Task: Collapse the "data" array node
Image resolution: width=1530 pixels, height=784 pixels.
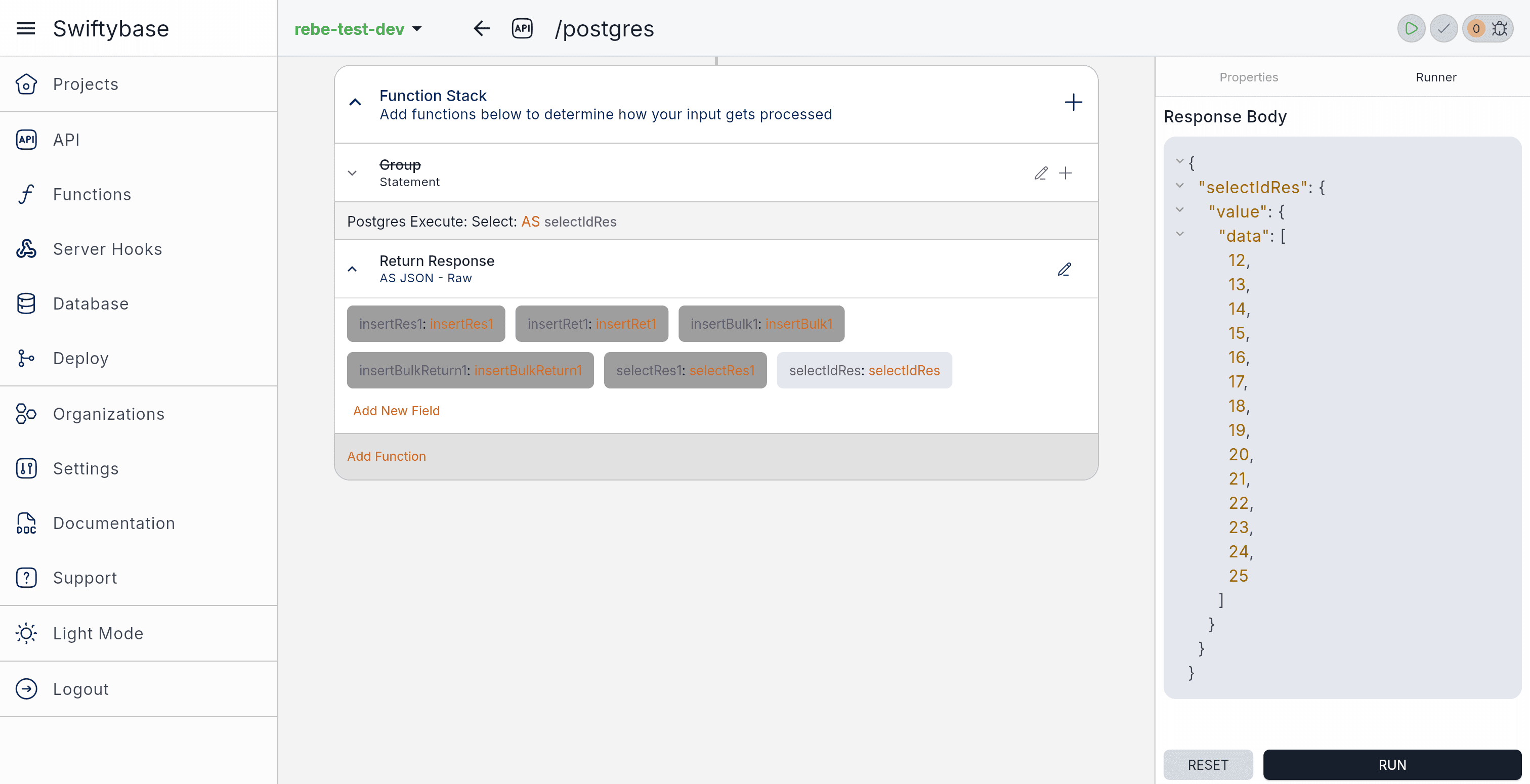Action: coord(1179,235)
